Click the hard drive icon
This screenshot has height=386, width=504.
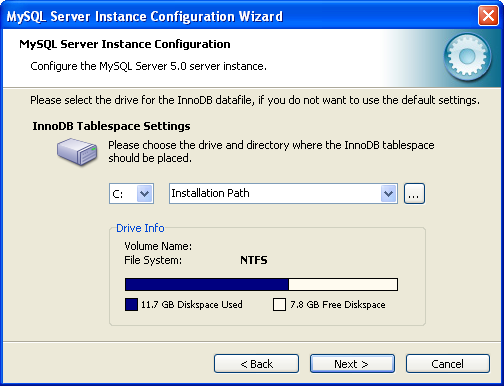pyautogui.click(x=77, y=152)
